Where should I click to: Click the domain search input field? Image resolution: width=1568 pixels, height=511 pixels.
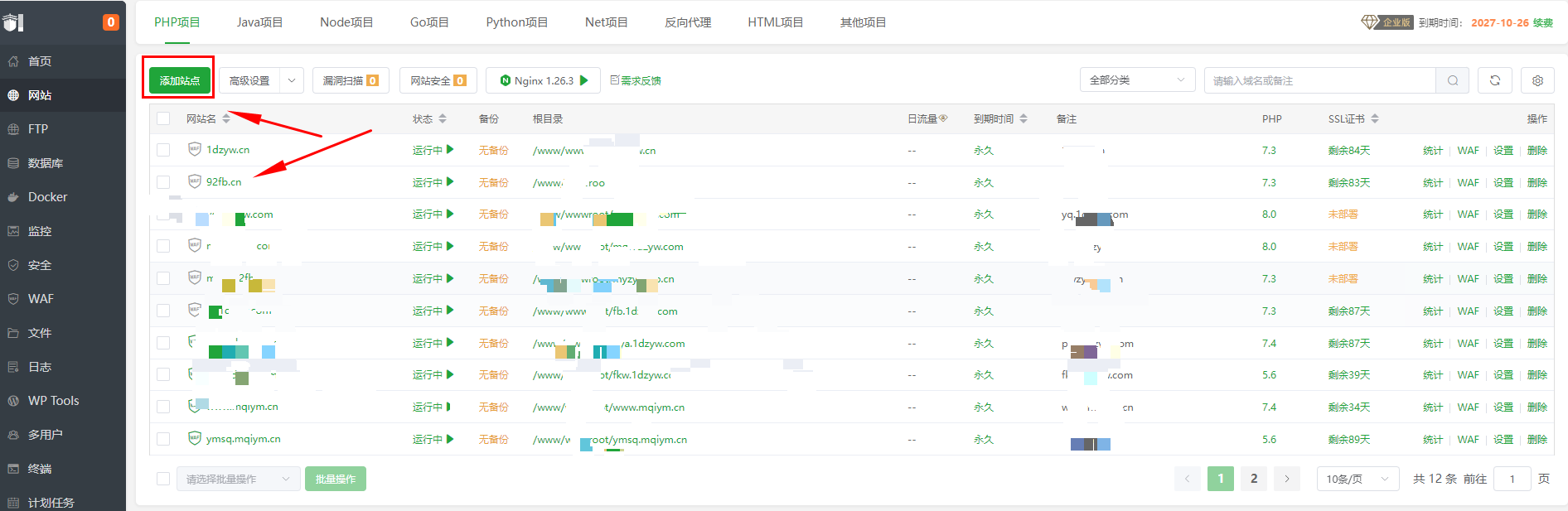pyautogui.click(x=1319, y=80)
